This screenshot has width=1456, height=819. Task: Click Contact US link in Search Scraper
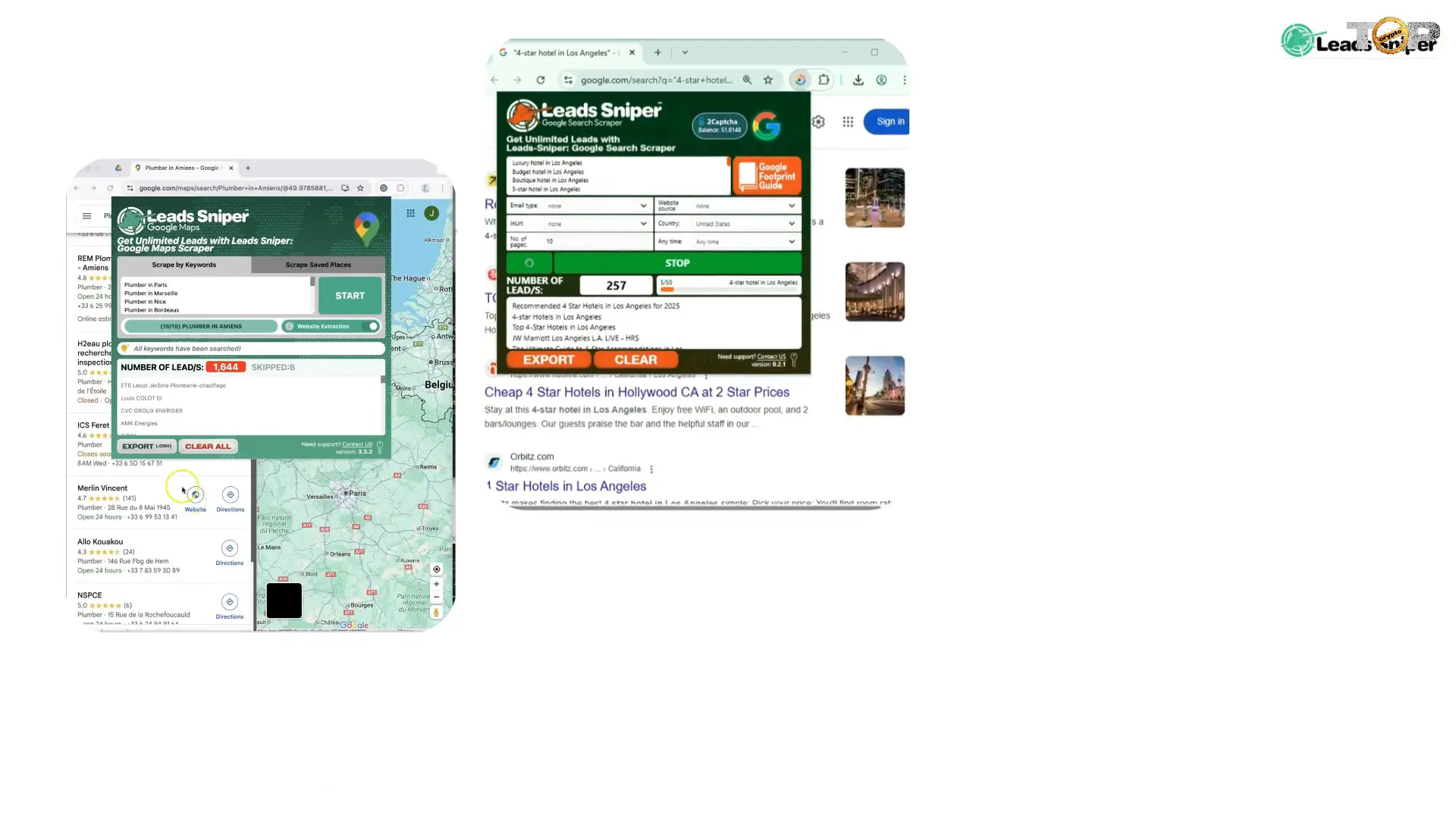(771, 356)
